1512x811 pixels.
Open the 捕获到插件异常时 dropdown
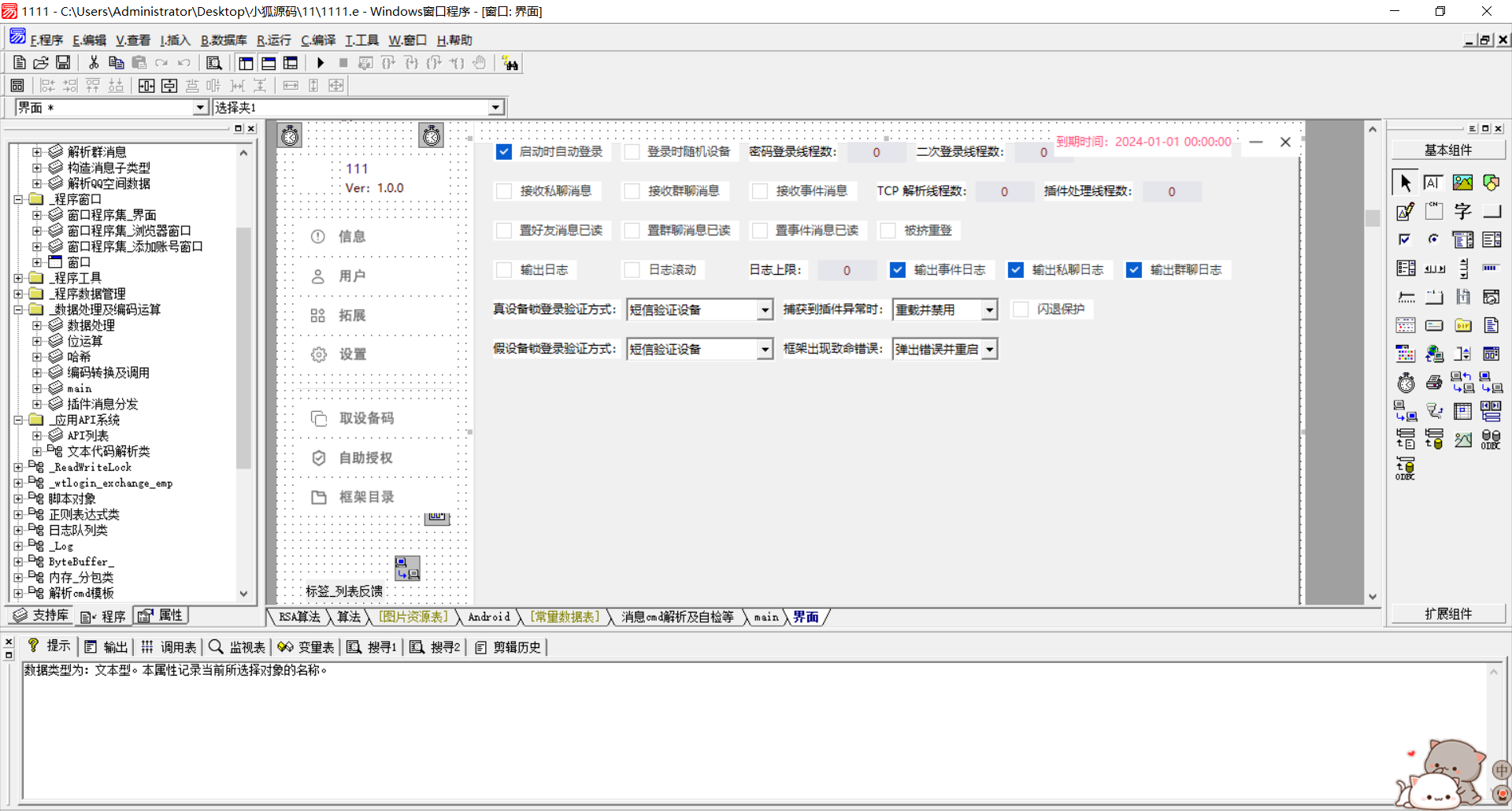989,310
